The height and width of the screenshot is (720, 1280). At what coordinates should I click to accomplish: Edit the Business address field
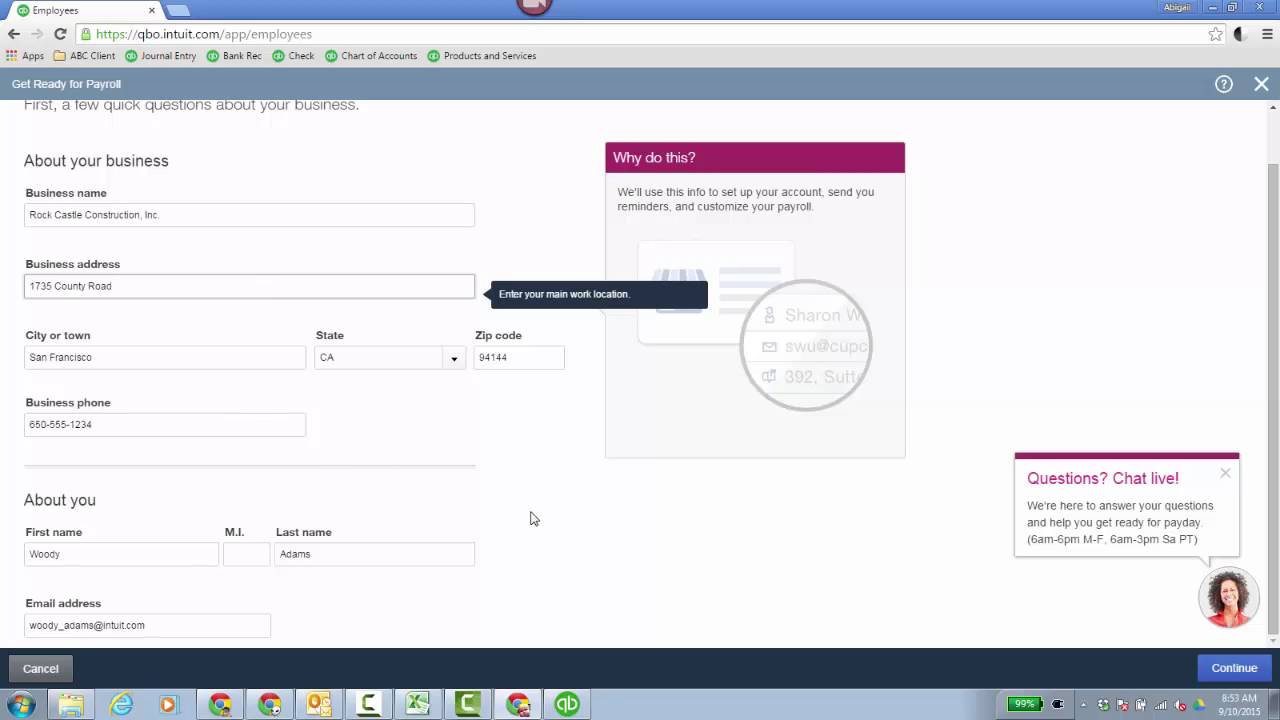249,286
